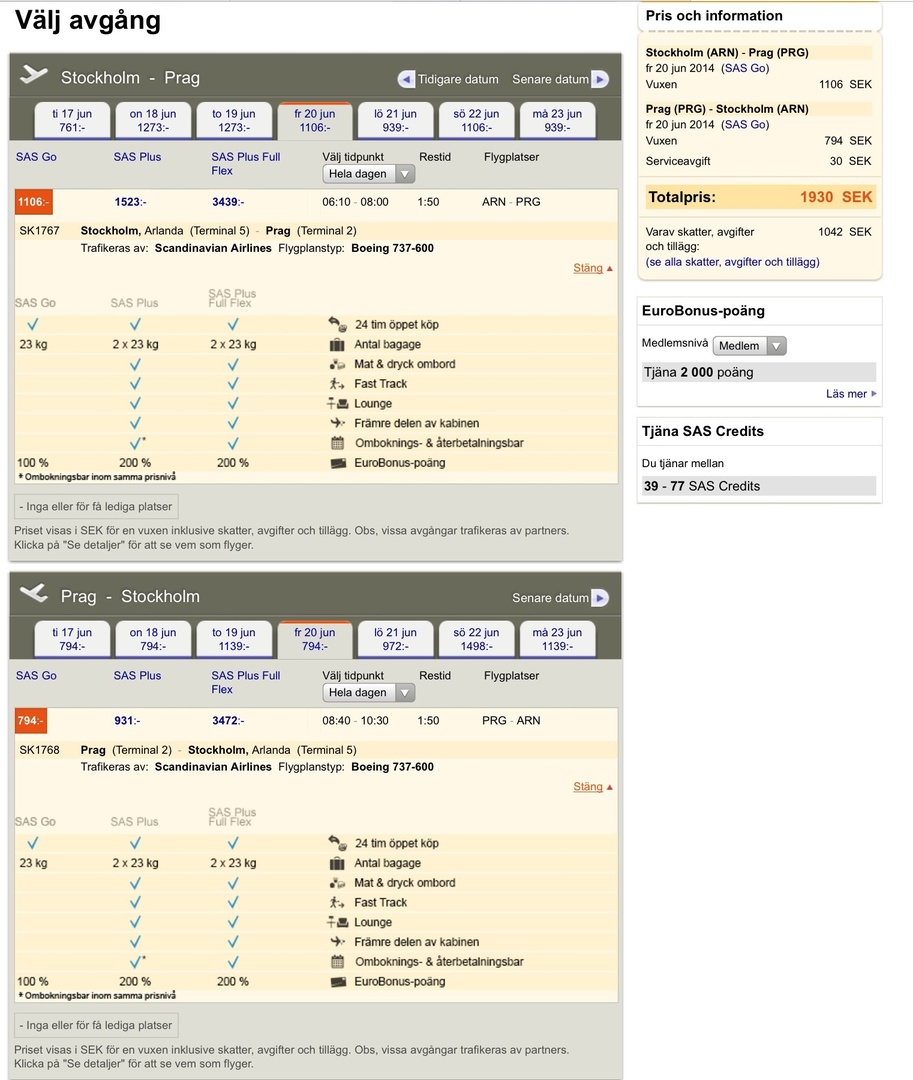Click the later dates arrow for Prag-Stockholm

(x=599, y=598)
